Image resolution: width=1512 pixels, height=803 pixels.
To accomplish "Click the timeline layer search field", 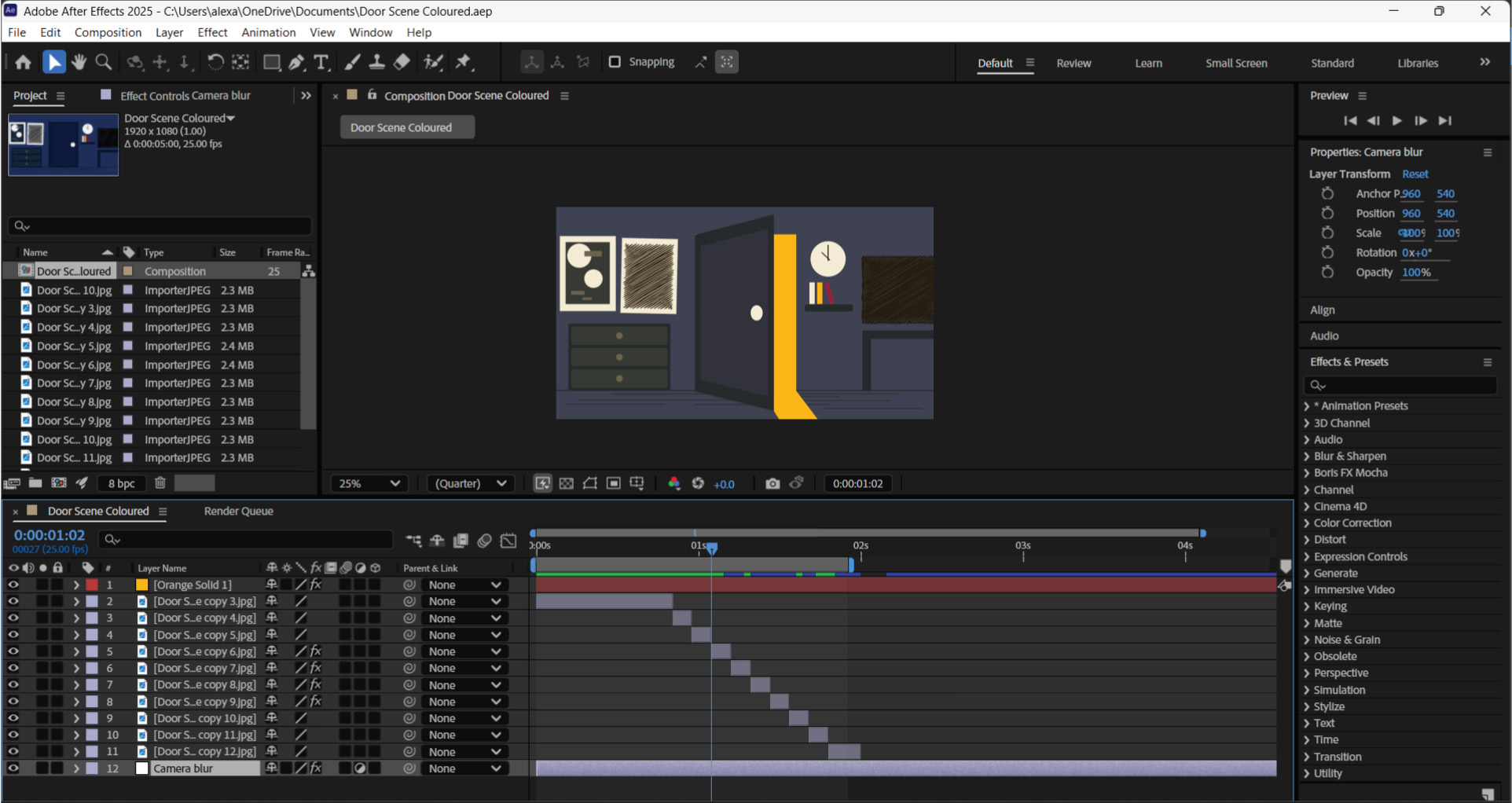I will pyautogui.click(x=245, y=539).
